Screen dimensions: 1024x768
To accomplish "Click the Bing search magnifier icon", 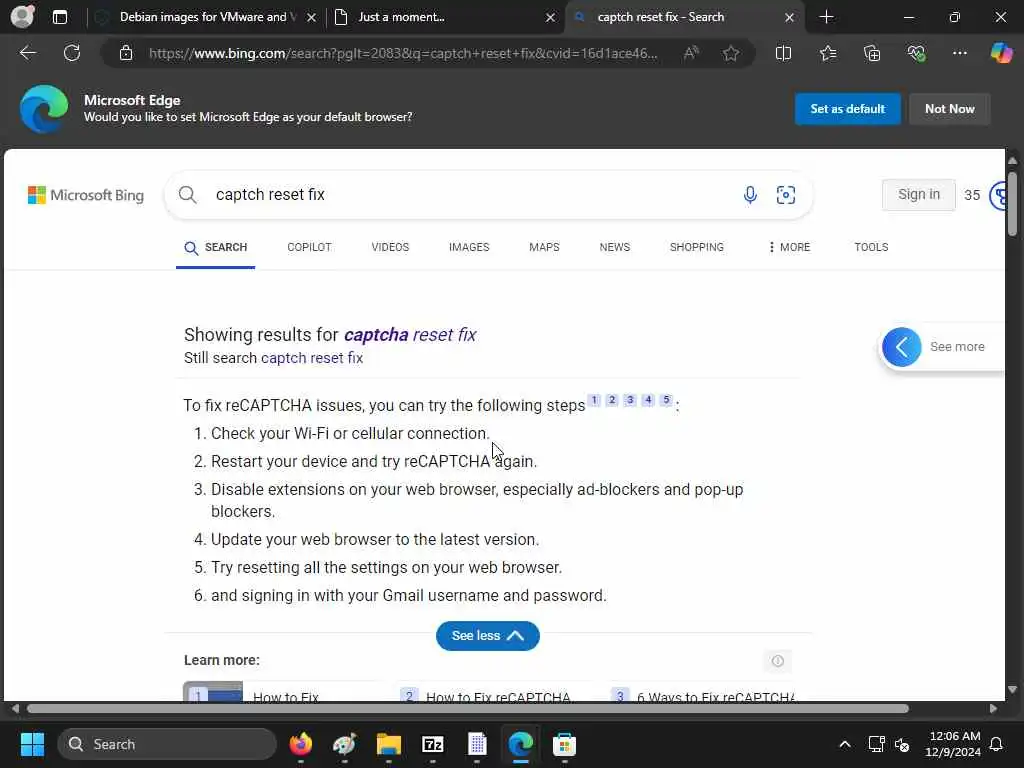I will pyautogui.click(x=187, y=195).
